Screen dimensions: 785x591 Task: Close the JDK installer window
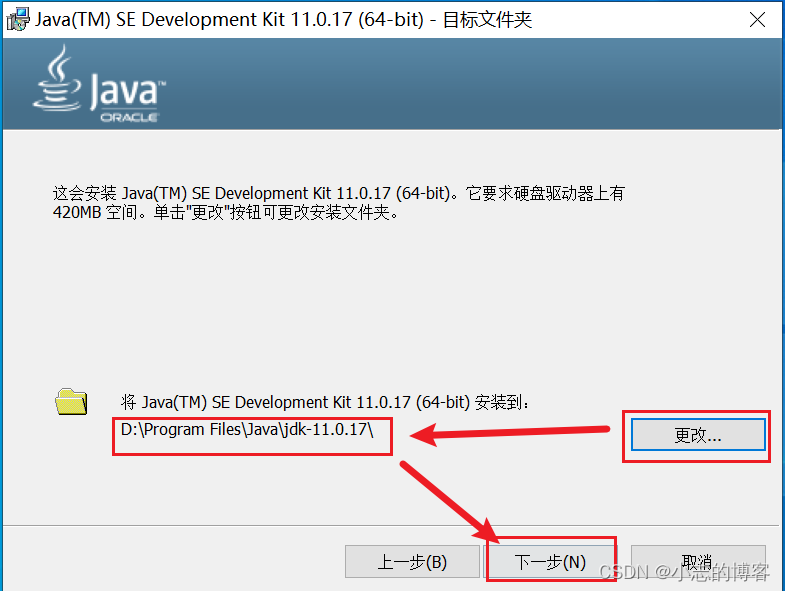click(757, 20)
